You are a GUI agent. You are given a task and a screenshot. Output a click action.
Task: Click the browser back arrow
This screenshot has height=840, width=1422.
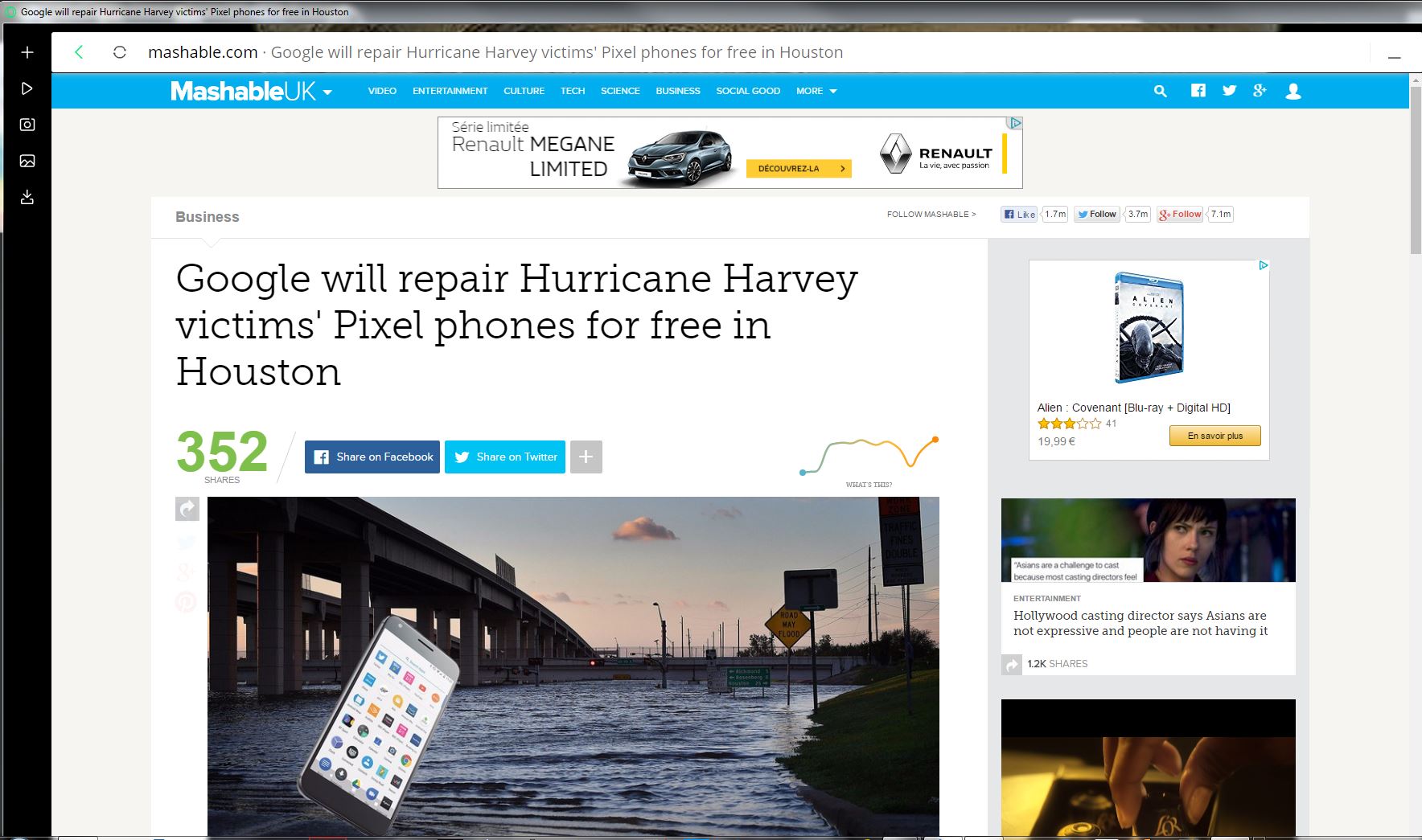[x=79, y=52]
